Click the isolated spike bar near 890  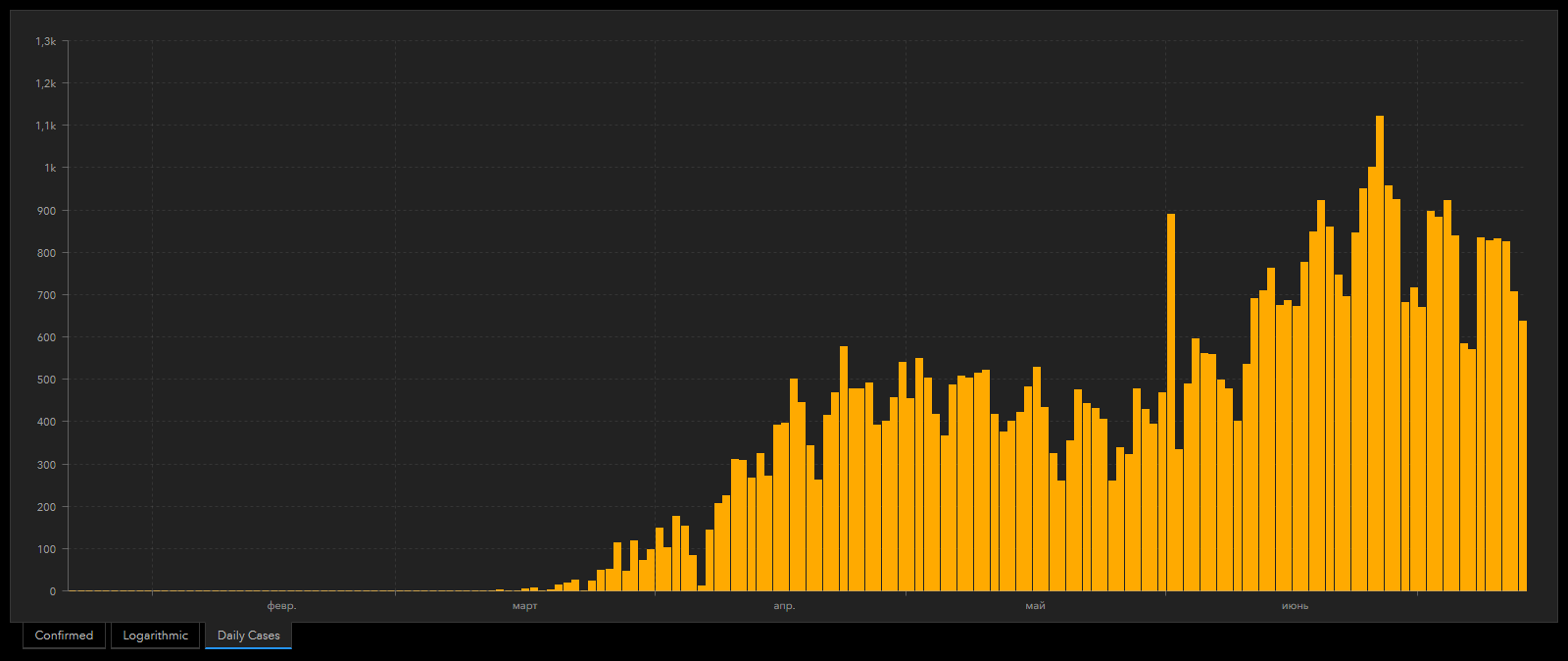pos(1171,402)
